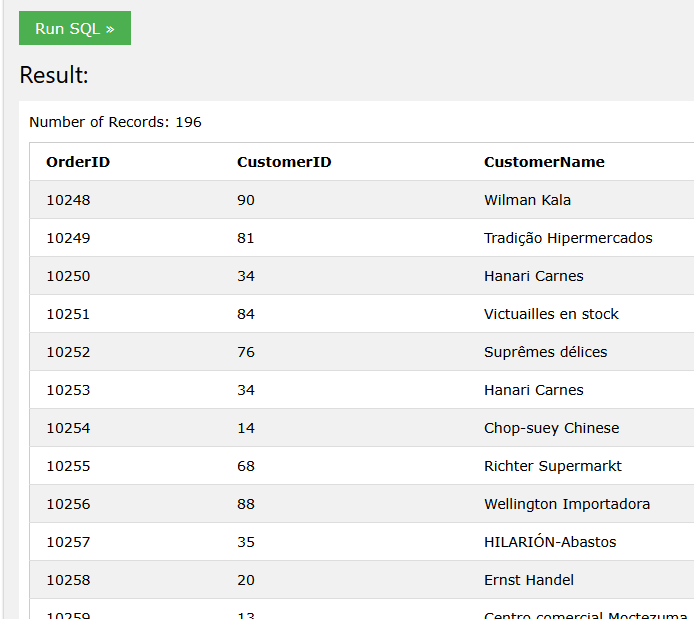Click the CustomerName column header
This screenshot has height=619, width=694.
coord(544,162)
